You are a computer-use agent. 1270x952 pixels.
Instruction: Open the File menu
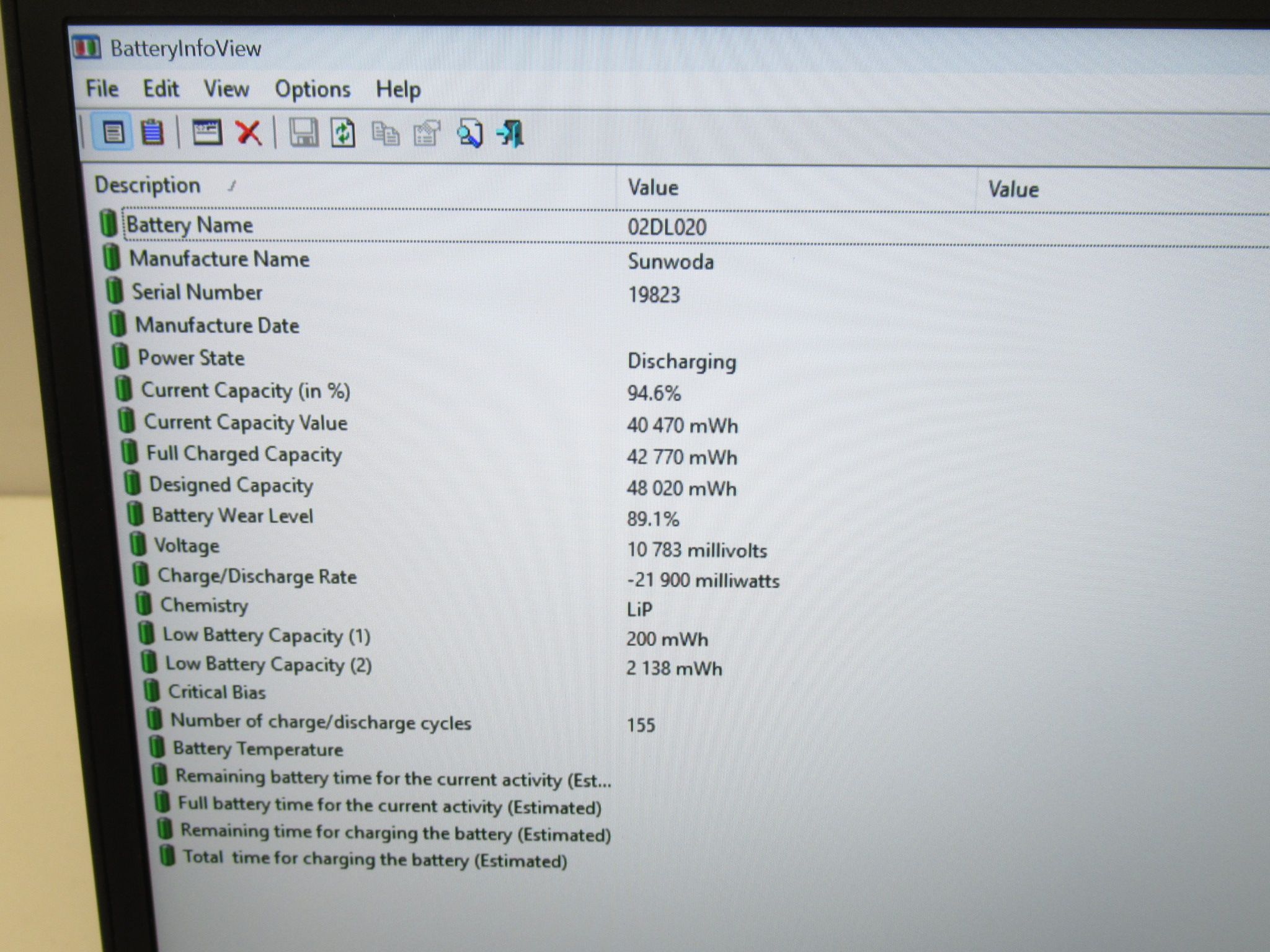pos(102,89)
